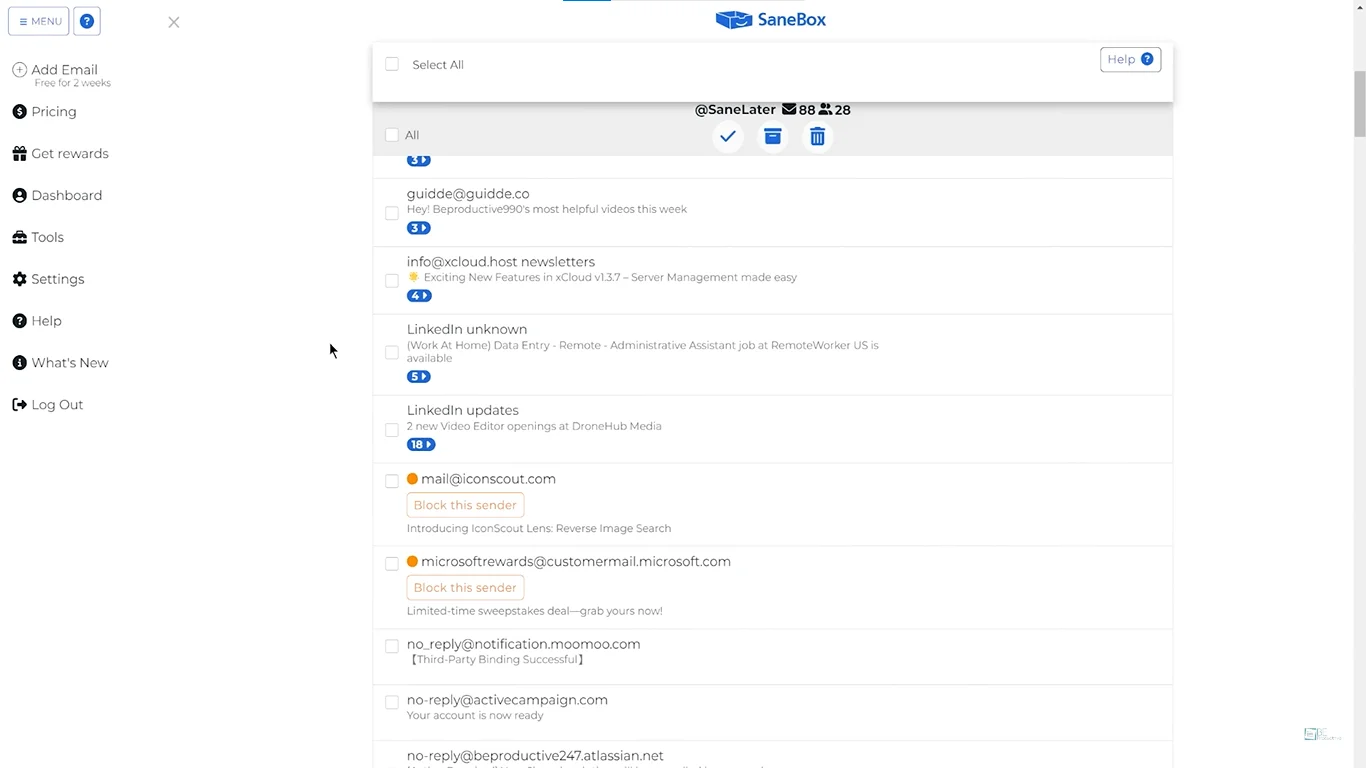Expand the 5 LinkedIn unknown messages

click(x=418, y=377)
